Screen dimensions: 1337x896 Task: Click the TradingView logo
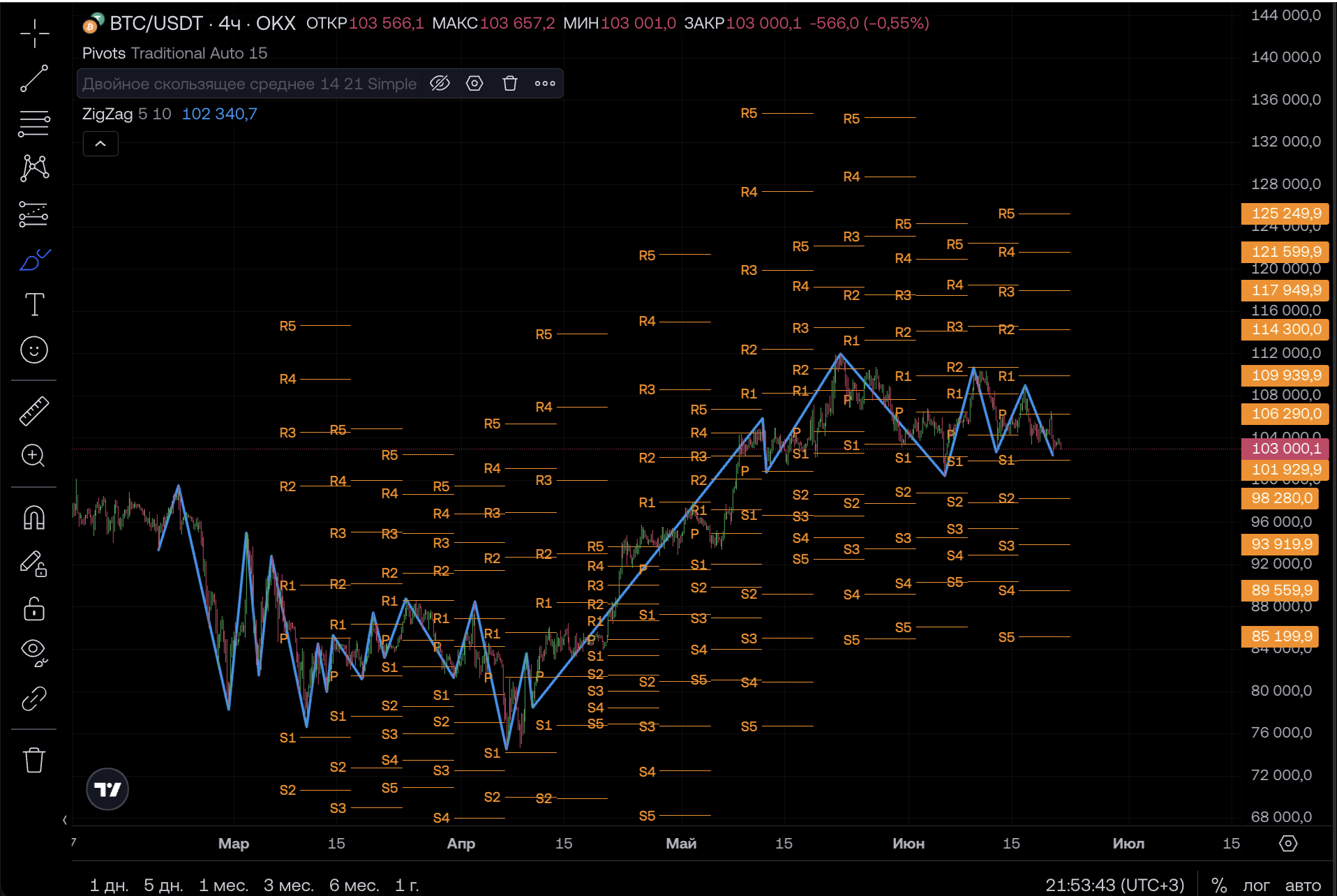[x=107, y=789]
